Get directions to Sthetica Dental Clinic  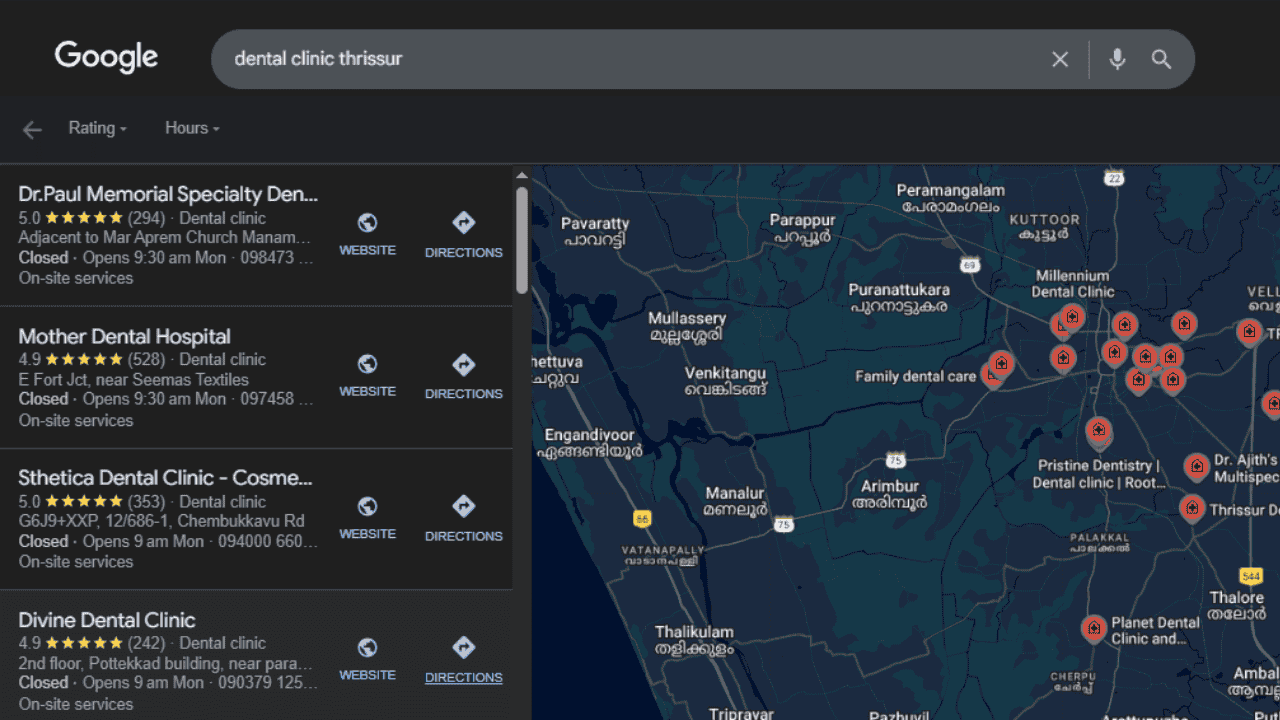pyautogui.click(x=463, y=518)
